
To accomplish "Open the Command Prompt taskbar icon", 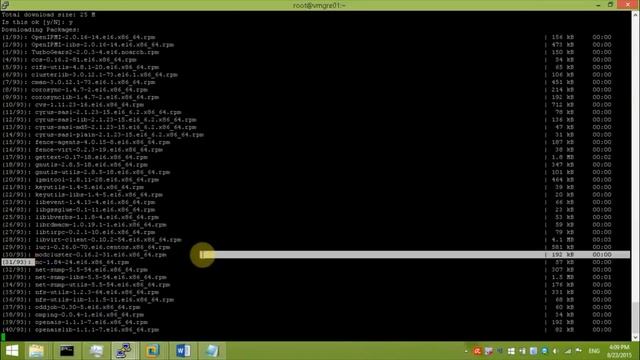I will 67,351.
